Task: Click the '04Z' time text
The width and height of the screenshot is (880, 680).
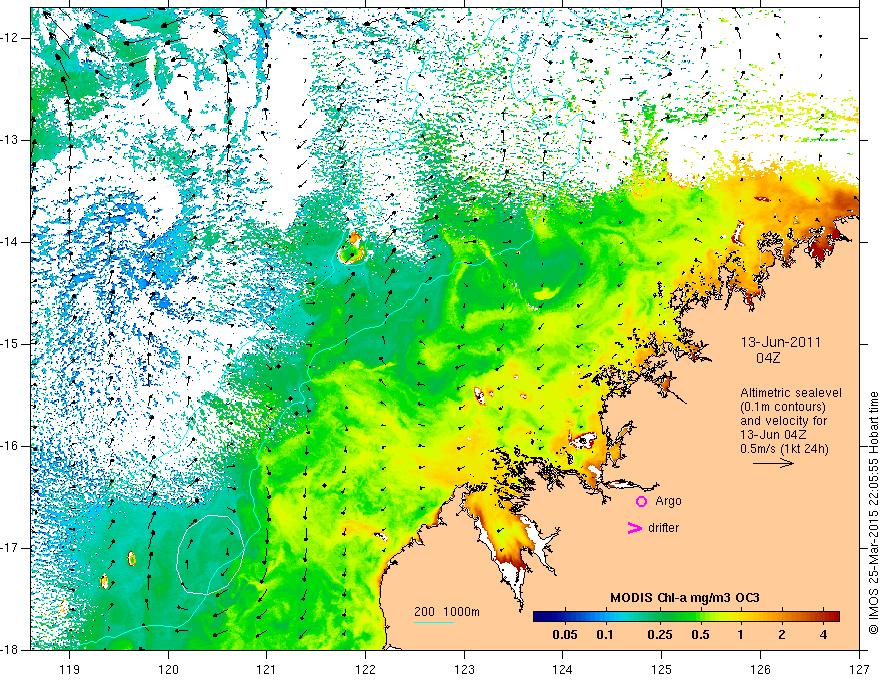Action: (x=768, y=358)
